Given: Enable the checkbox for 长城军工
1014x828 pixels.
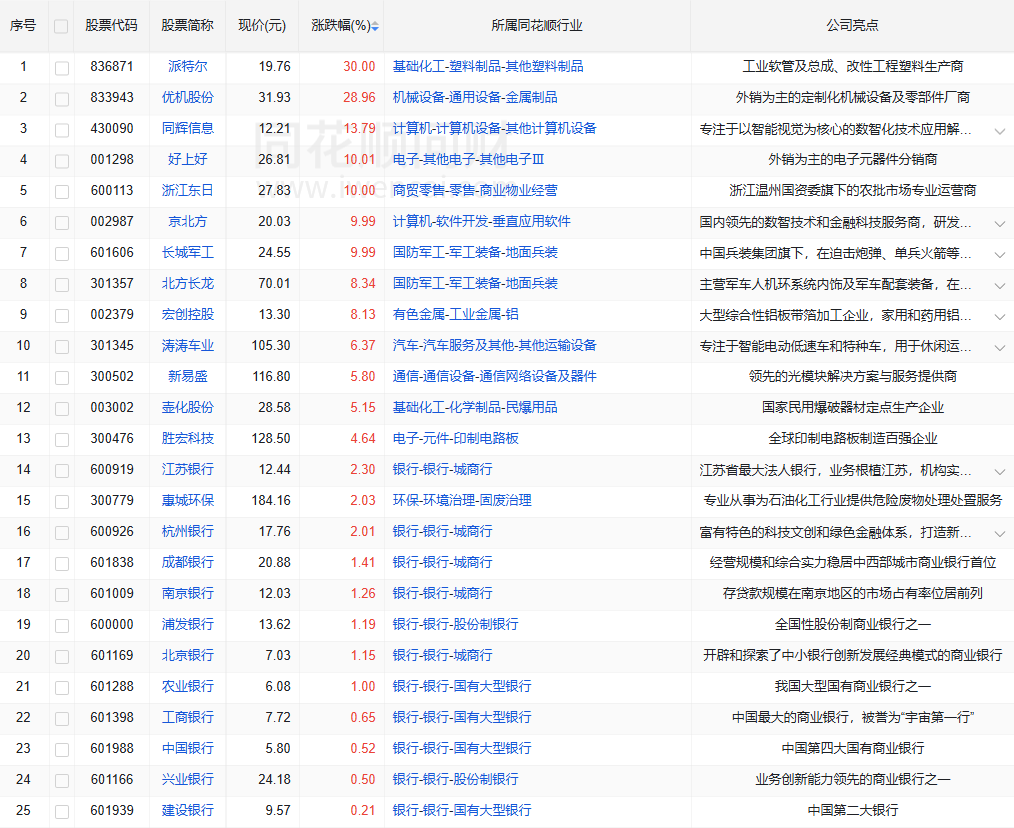Looking at the screenshot, I should point(62,254).
